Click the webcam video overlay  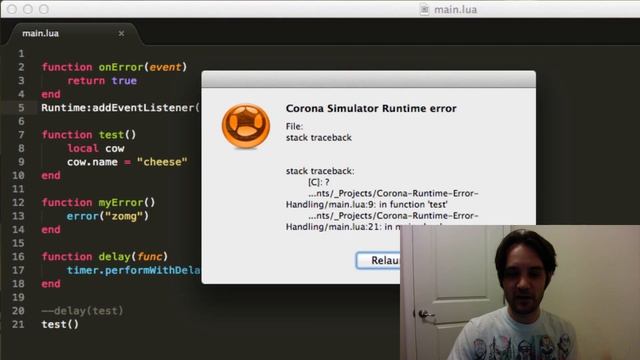[520, 293]
